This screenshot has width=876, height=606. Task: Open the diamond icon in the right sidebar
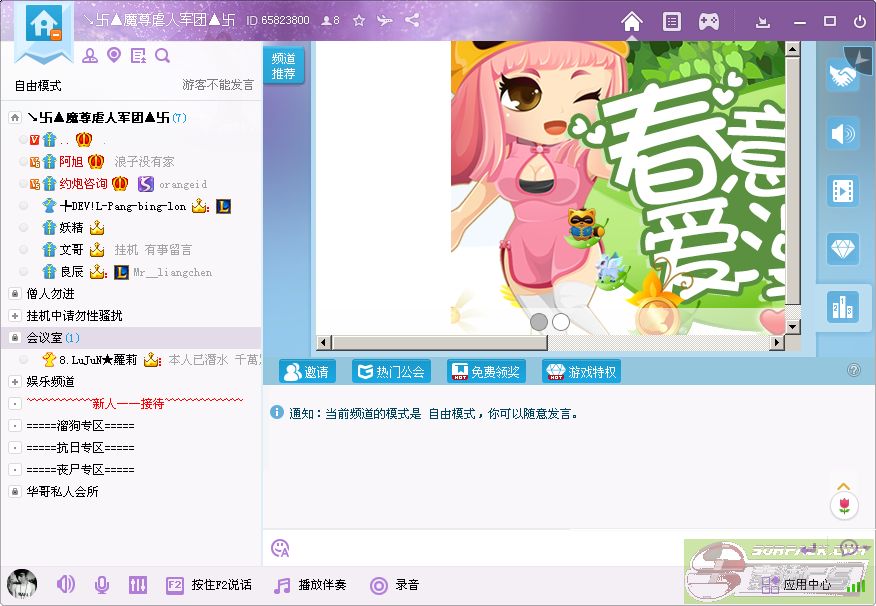[x=842, y=249]
